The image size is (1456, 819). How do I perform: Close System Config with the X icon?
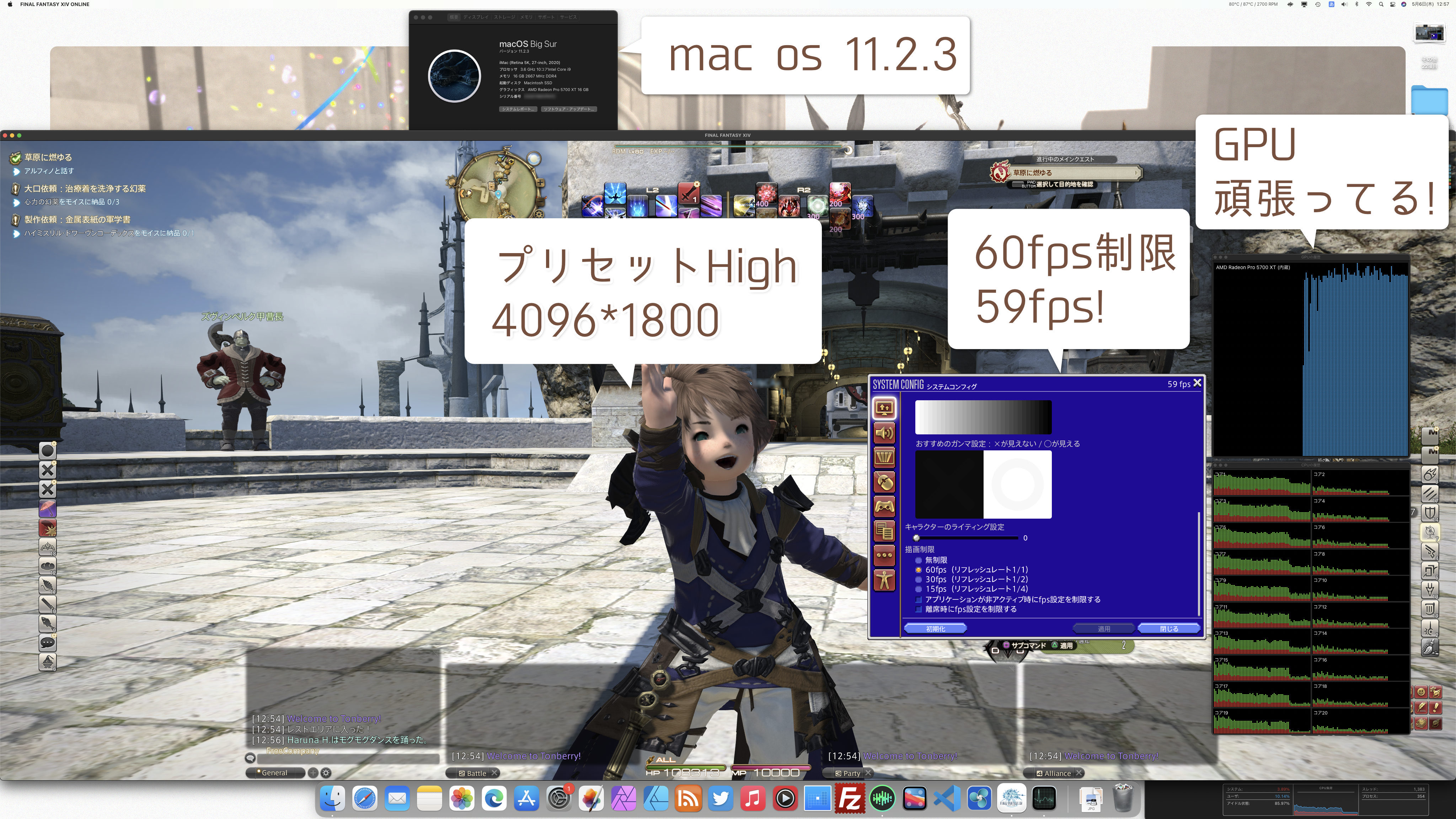[1197, 383]
